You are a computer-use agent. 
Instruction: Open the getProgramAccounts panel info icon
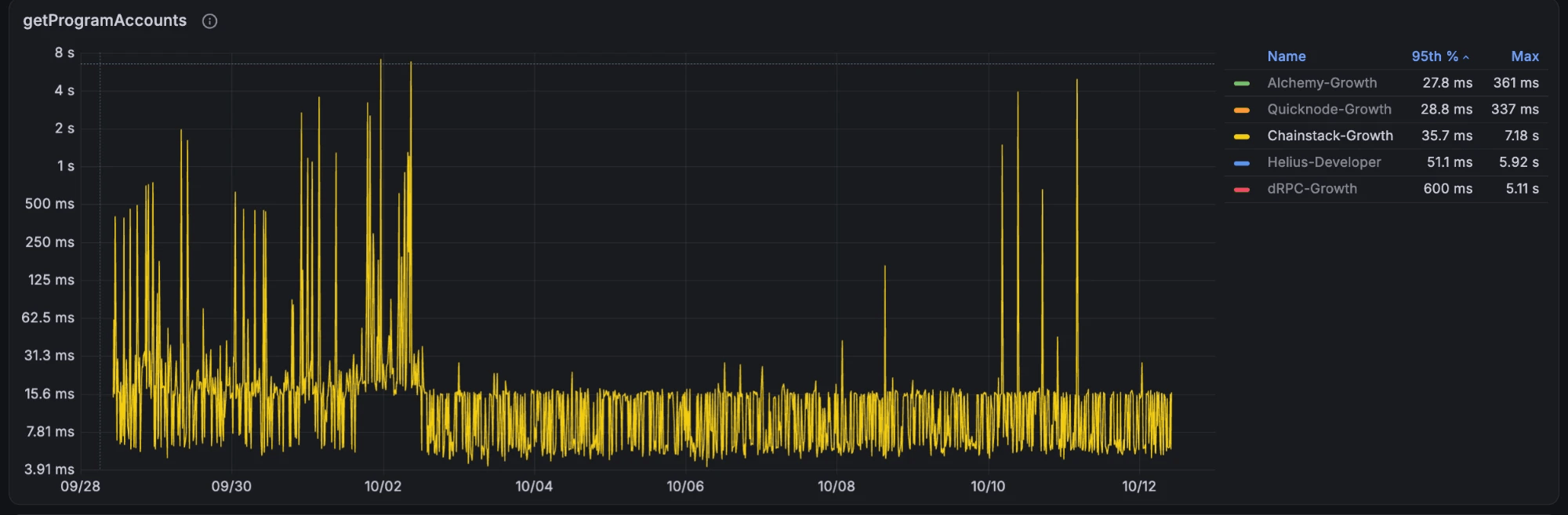coord(209,21)
